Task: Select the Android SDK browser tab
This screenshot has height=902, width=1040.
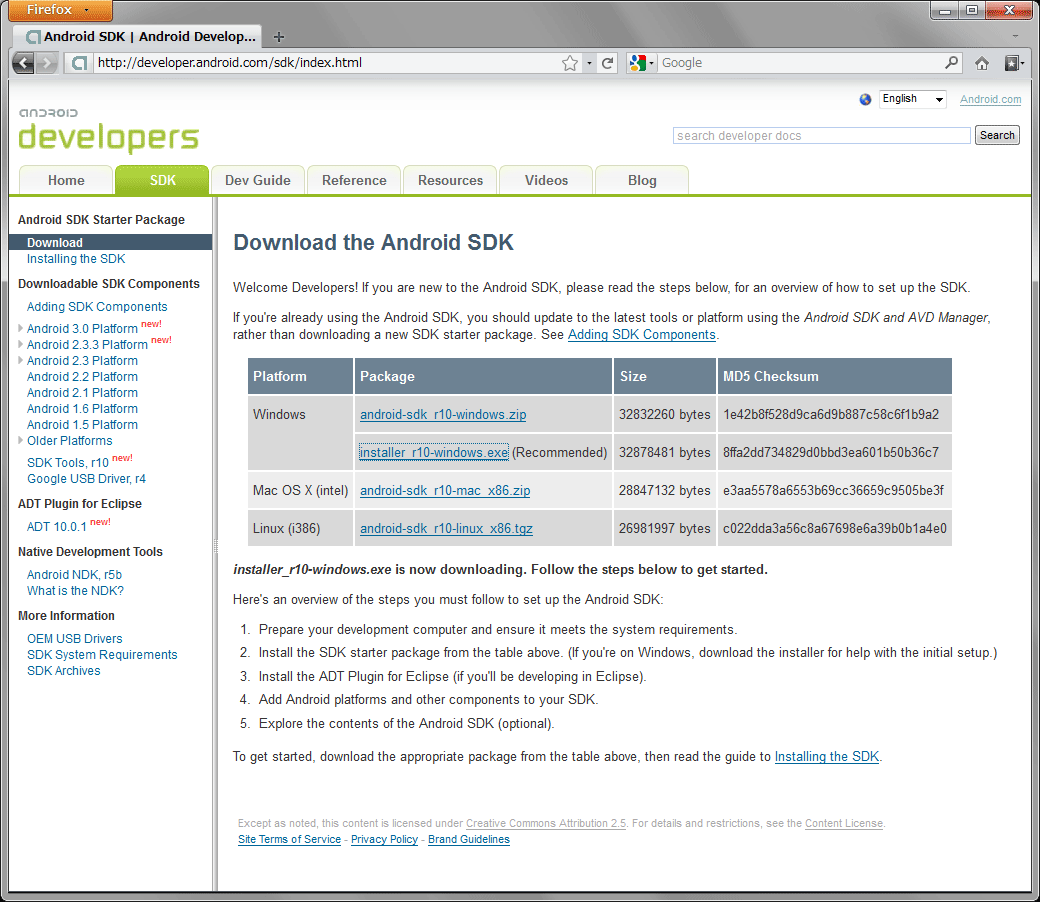Action: [137, 37]
